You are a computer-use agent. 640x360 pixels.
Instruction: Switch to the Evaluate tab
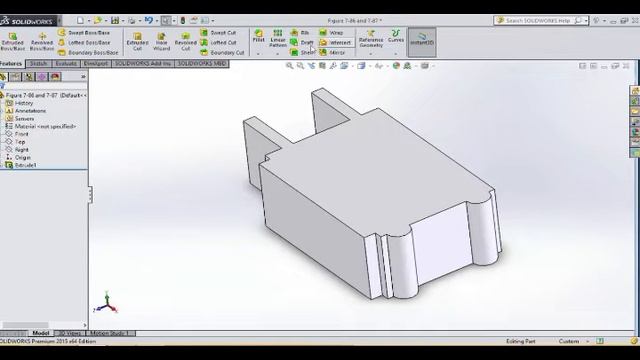[66, 64]
